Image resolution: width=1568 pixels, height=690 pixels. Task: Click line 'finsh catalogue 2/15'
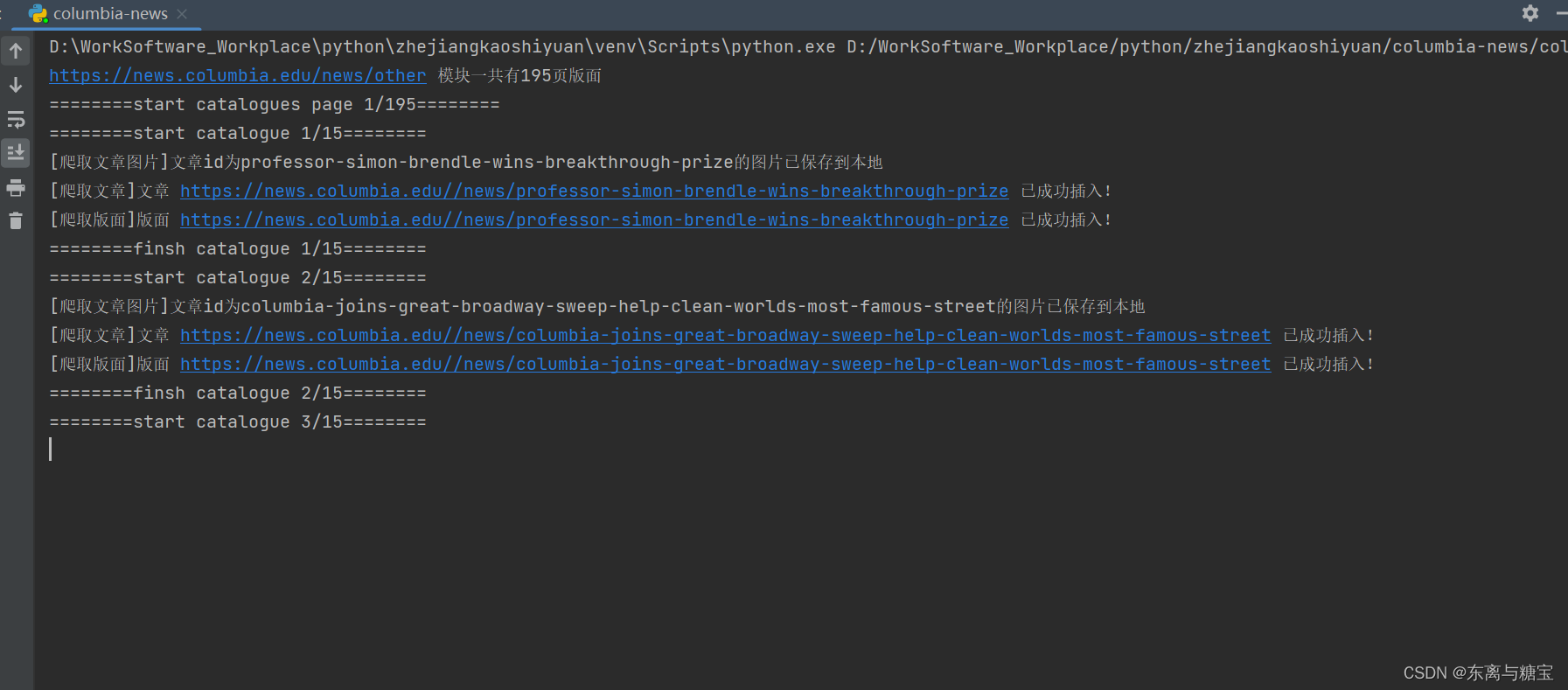click(x=238, y=394)
